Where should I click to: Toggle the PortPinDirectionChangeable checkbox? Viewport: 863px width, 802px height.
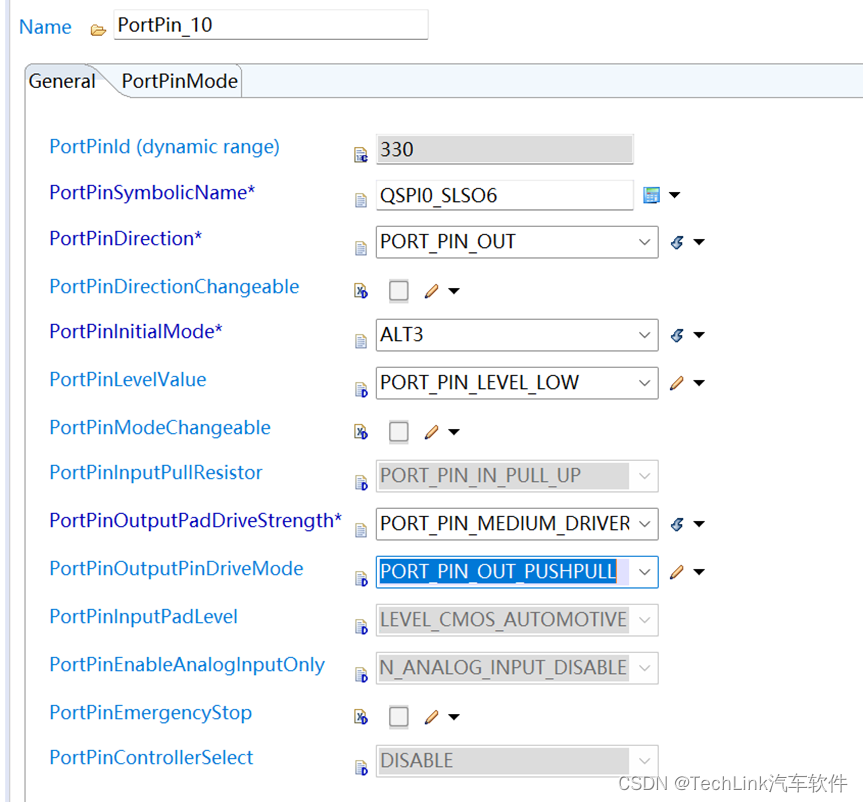click(x=398, y=291)
